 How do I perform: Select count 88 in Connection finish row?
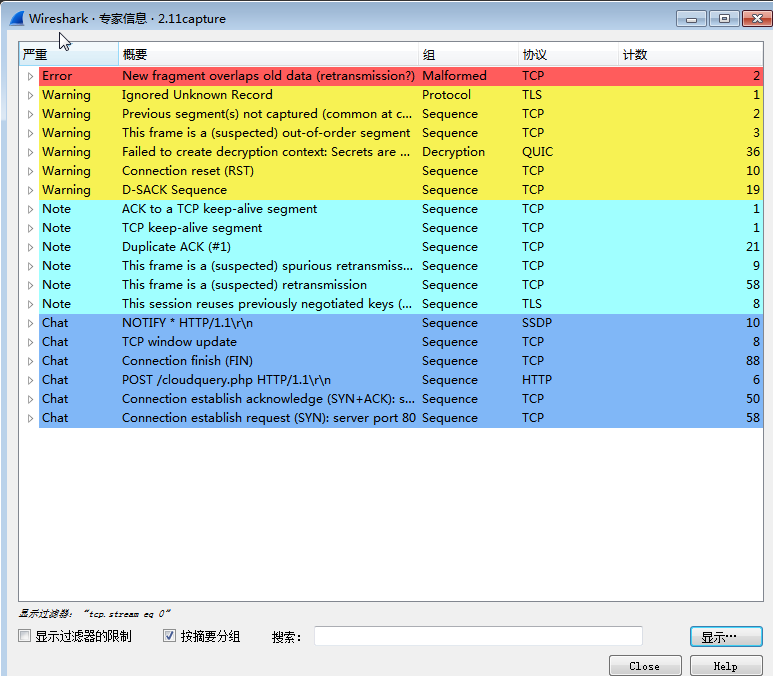pyautogui.click(x=753, y=361)
